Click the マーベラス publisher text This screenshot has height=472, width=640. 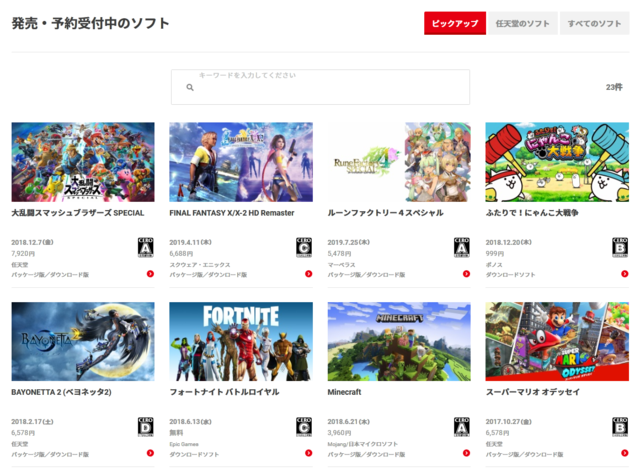(x=341, y=265)
